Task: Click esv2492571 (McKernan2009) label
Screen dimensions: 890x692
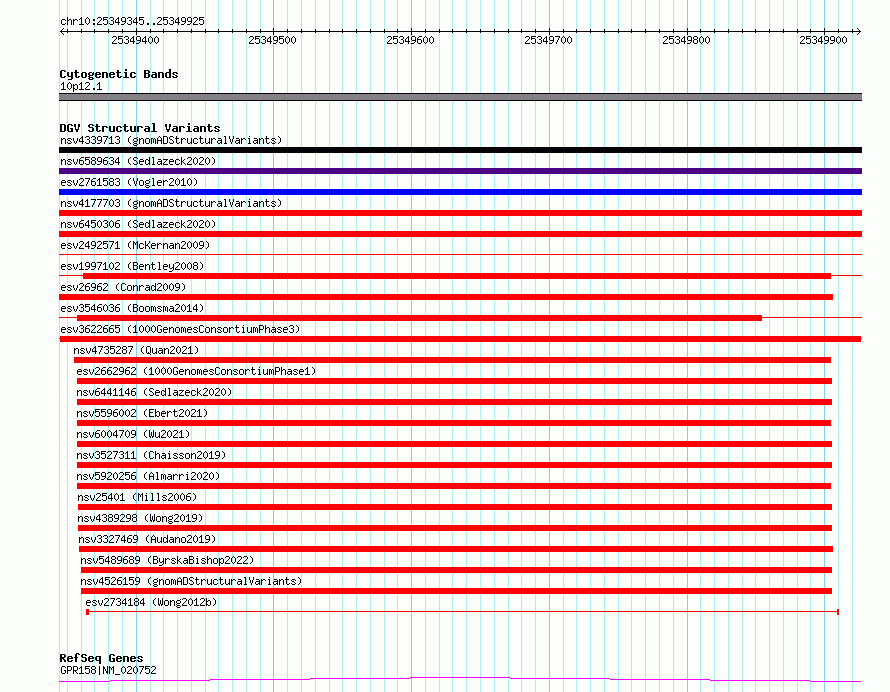Action: pyautogui.click(x=135, y=245)
